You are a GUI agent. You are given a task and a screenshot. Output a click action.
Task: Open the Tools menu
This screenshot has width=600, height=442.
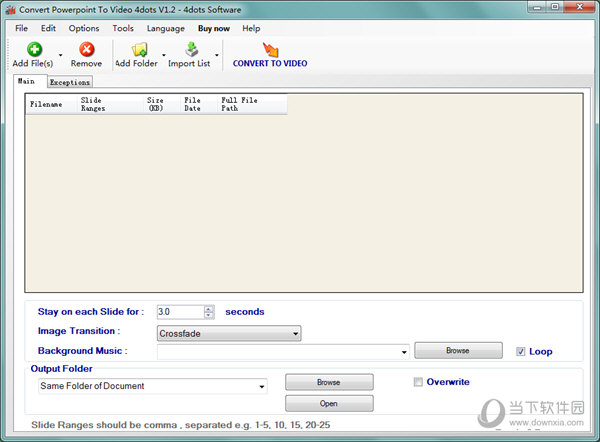[x=123, y=28]
